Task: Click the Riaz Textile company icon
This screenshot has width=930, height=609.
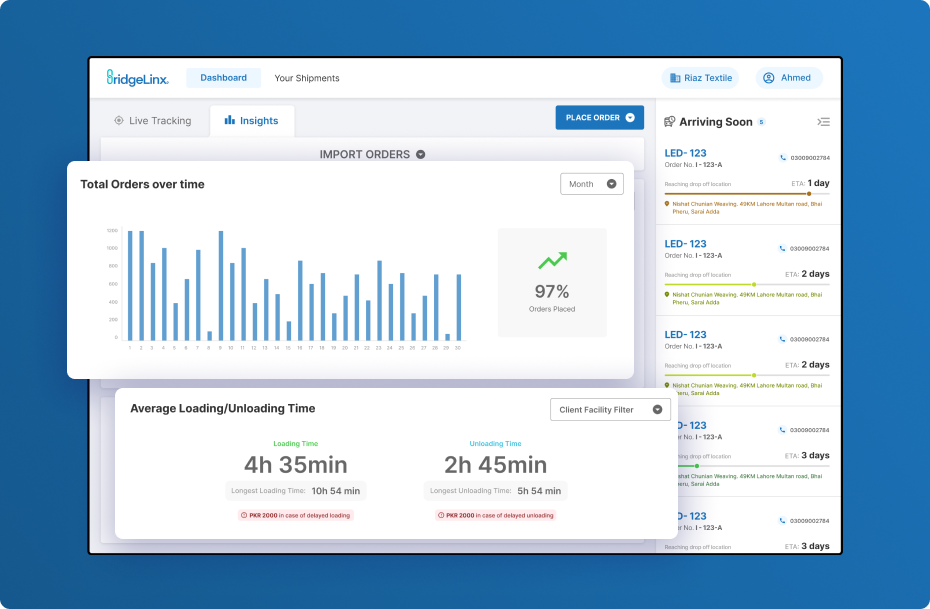Action: [675, 78]
